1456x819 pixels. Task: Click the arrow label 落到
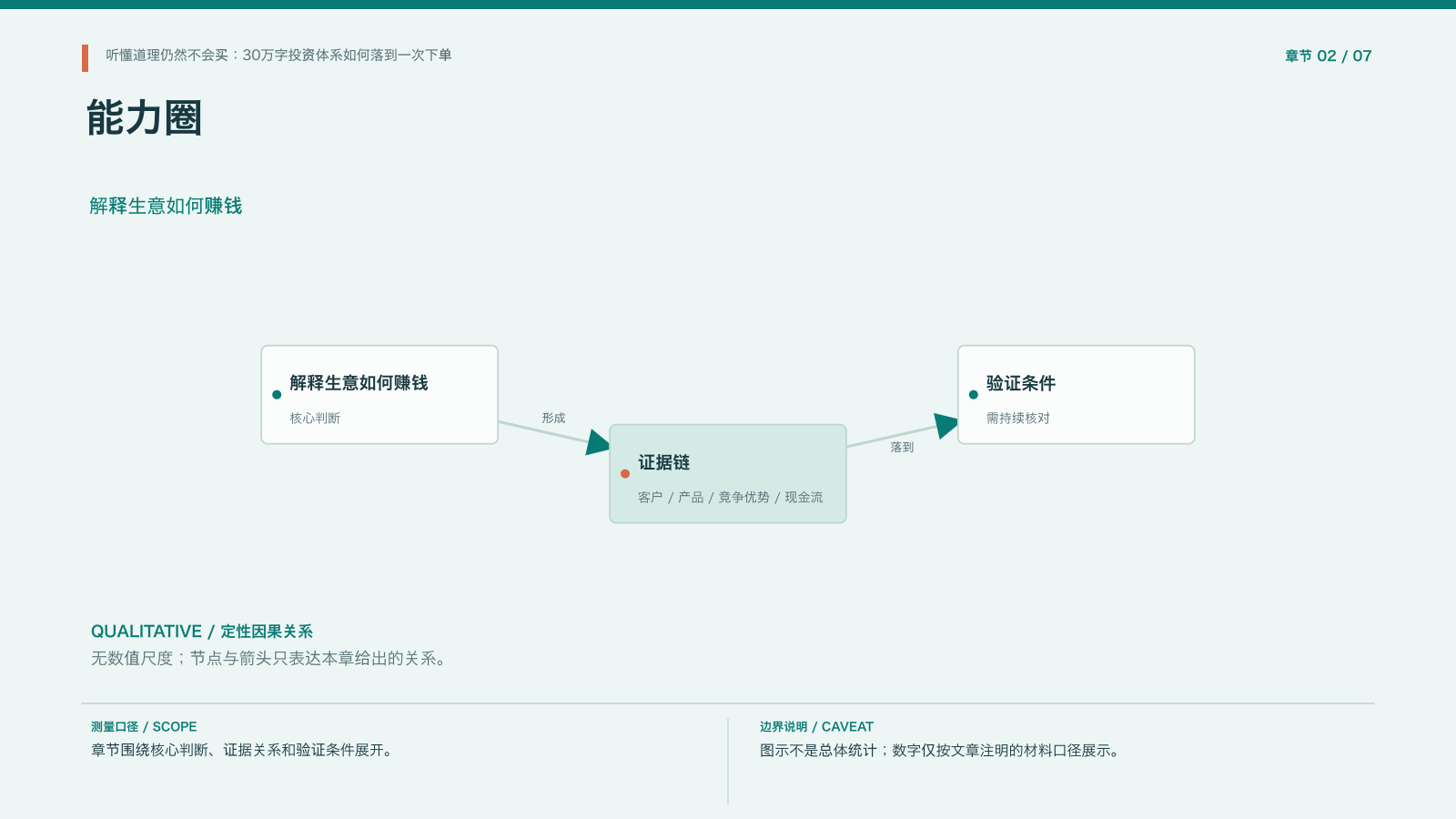(x=902, y=448)
